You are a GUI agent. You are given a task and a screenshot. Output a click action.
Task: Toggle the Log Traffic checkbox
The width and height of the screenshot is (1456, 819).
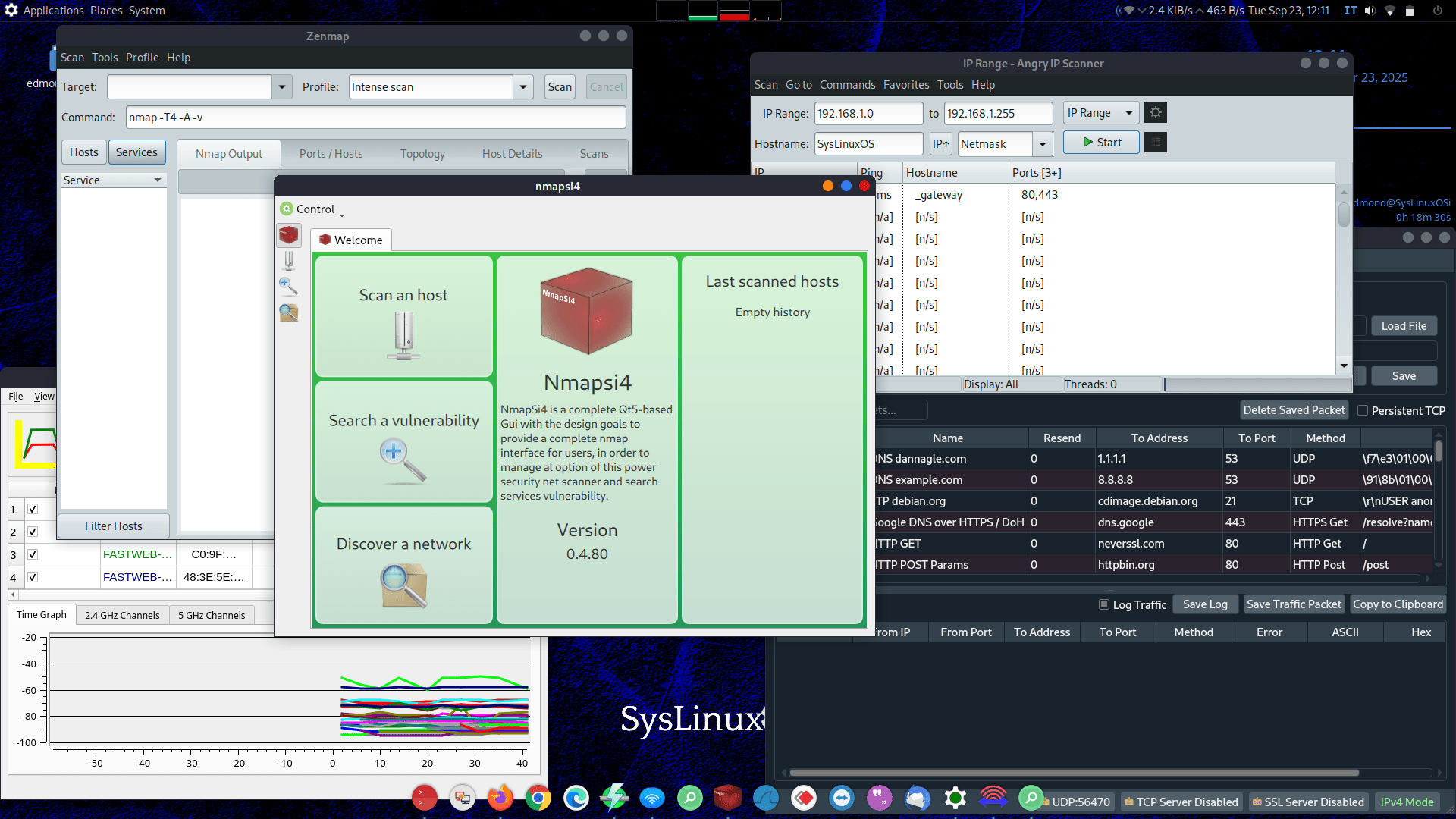[x=1104, y=604]
